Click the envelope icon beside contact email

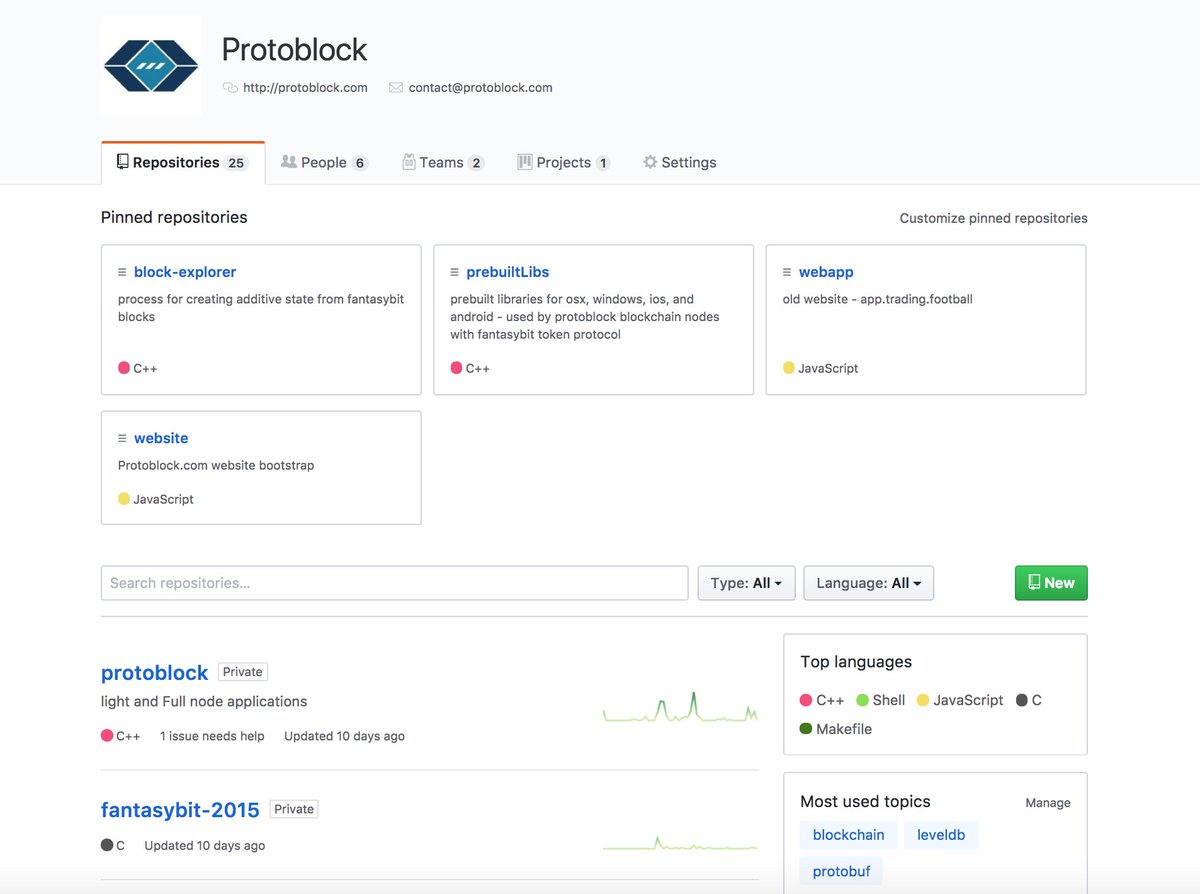396,88
